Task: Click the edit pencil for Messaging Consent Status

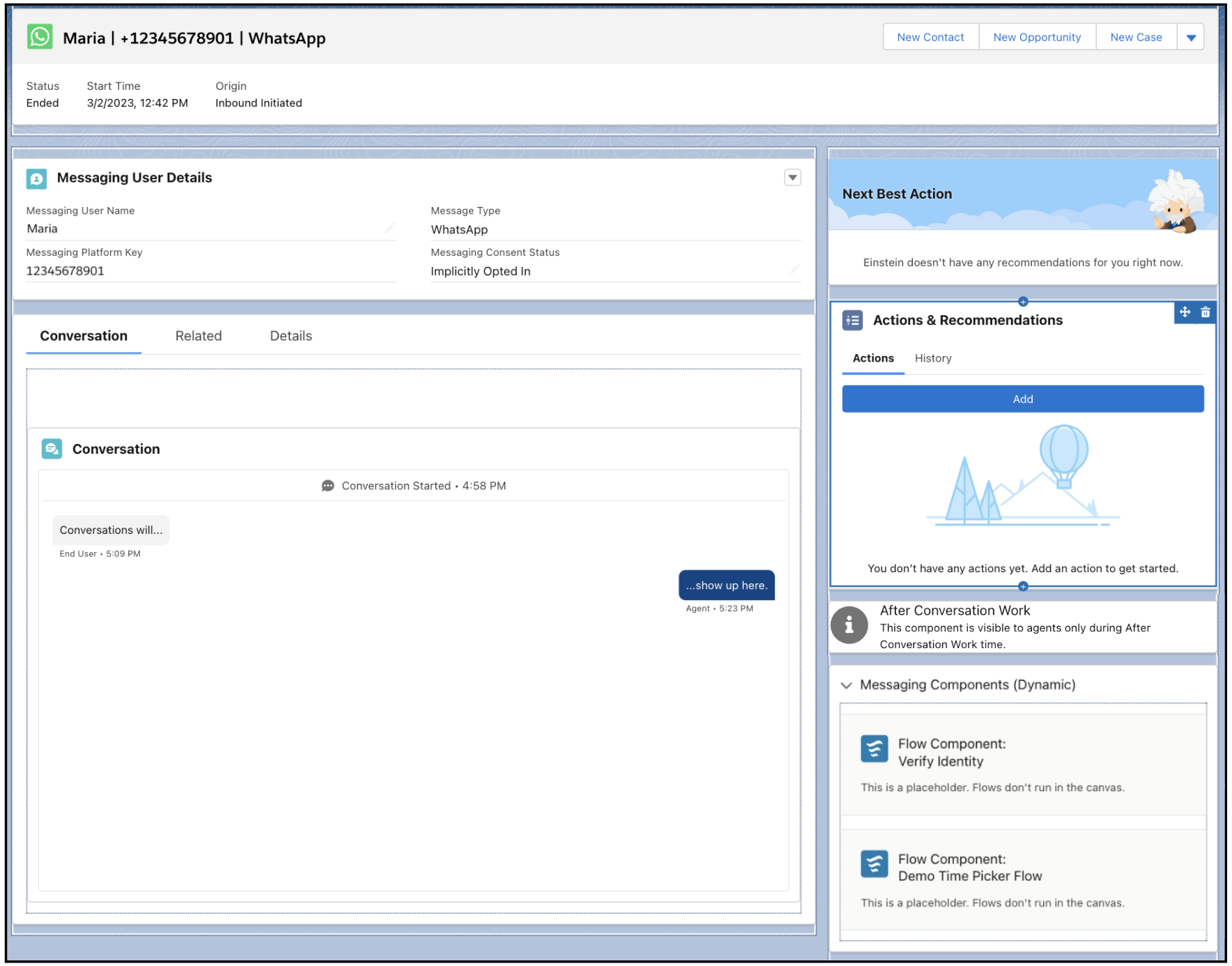Action: pos(795,270)
